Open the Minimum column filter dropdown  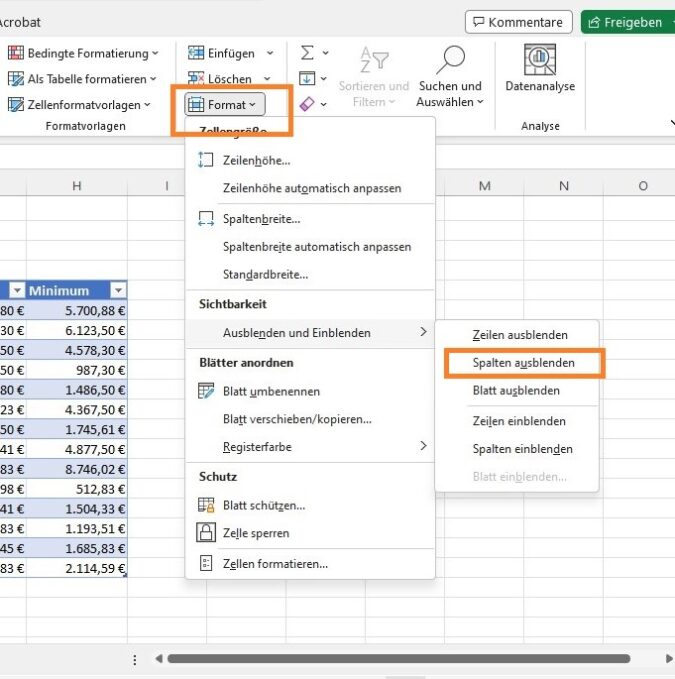pyautogui.click(x=118, y=290)
